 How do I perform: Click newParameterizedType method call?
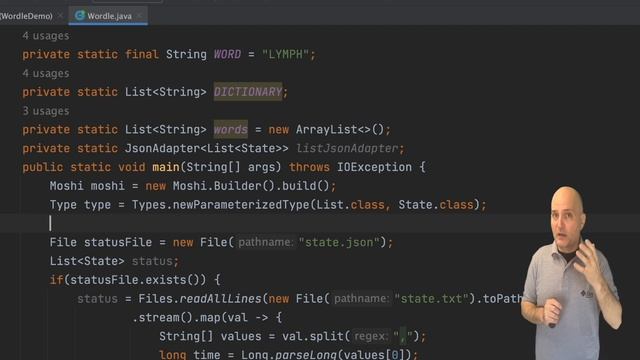241,204
